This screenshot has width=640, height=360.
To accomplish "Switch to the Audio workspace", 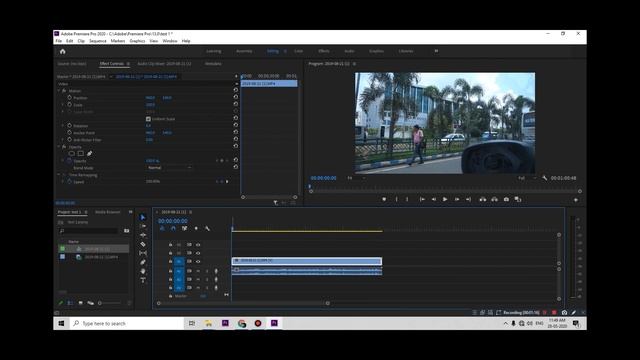I will click(349, 51).
